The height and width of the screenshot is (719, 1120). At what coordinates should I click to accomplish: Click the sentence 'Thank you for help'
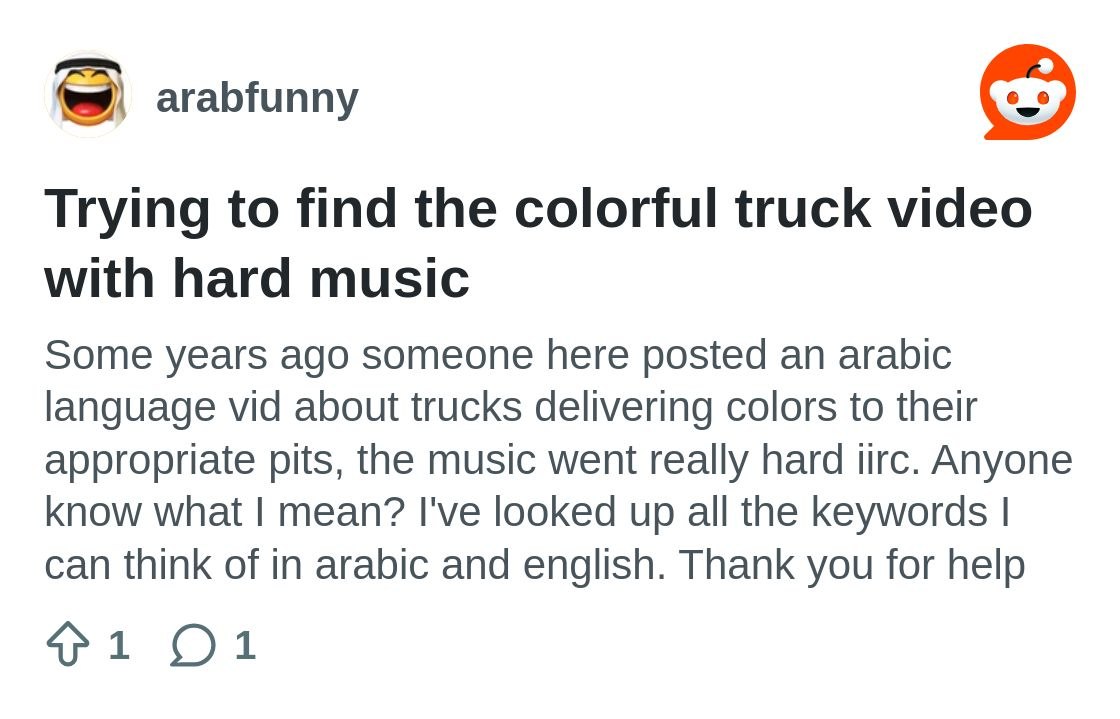(x=851, y=565)
